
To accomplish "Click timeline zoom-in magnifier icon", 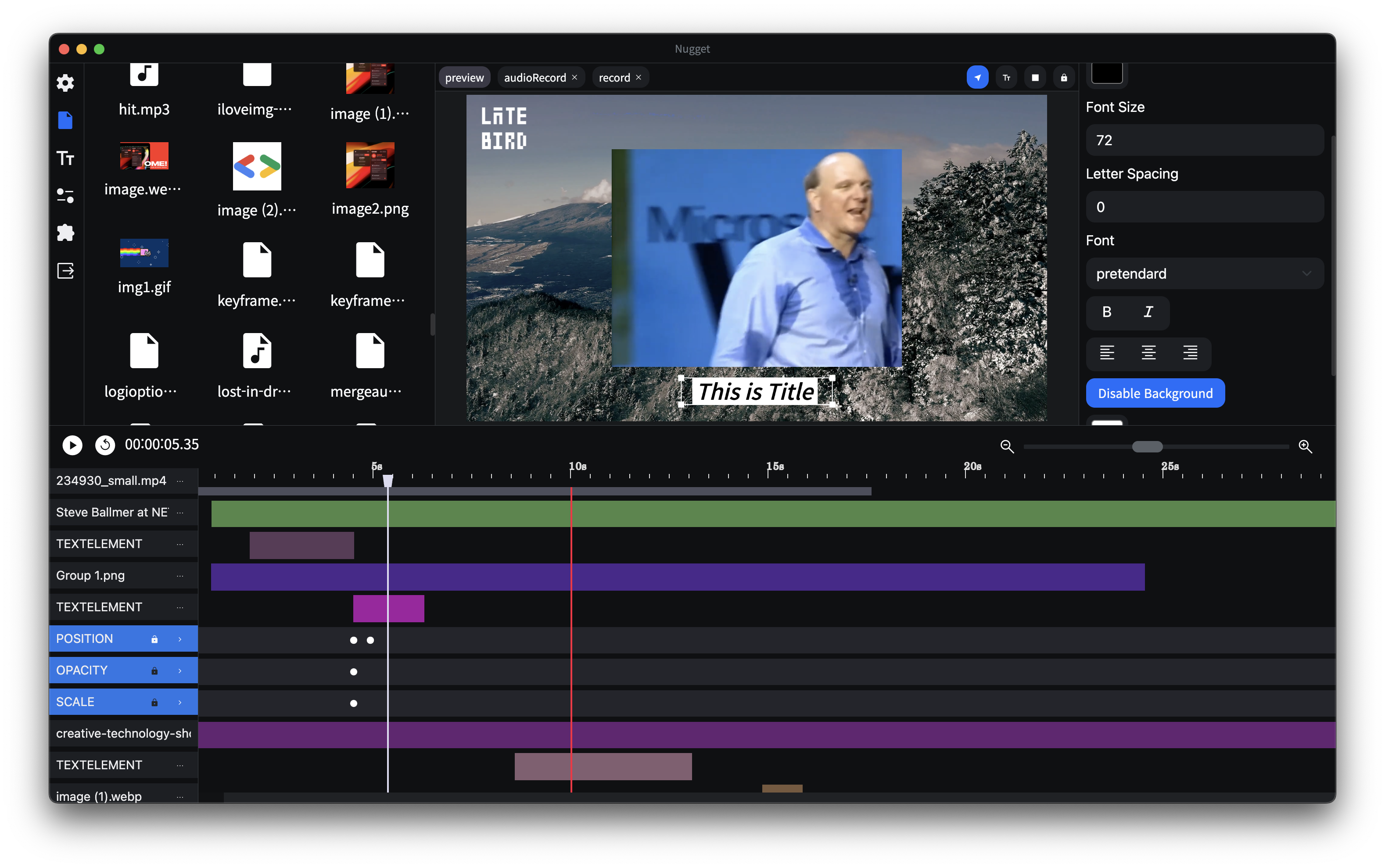I will click(1305, 447).
